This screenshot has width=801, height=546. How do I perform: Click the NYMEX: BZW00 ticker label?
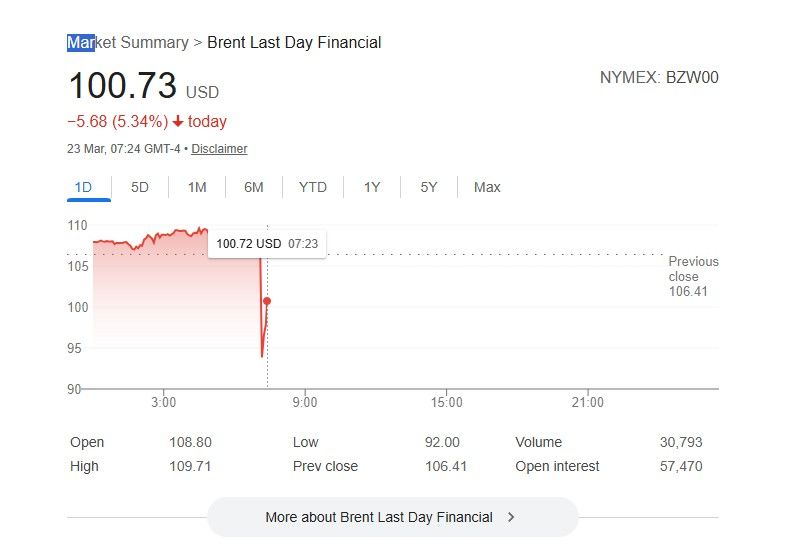(x=659, y=77)
